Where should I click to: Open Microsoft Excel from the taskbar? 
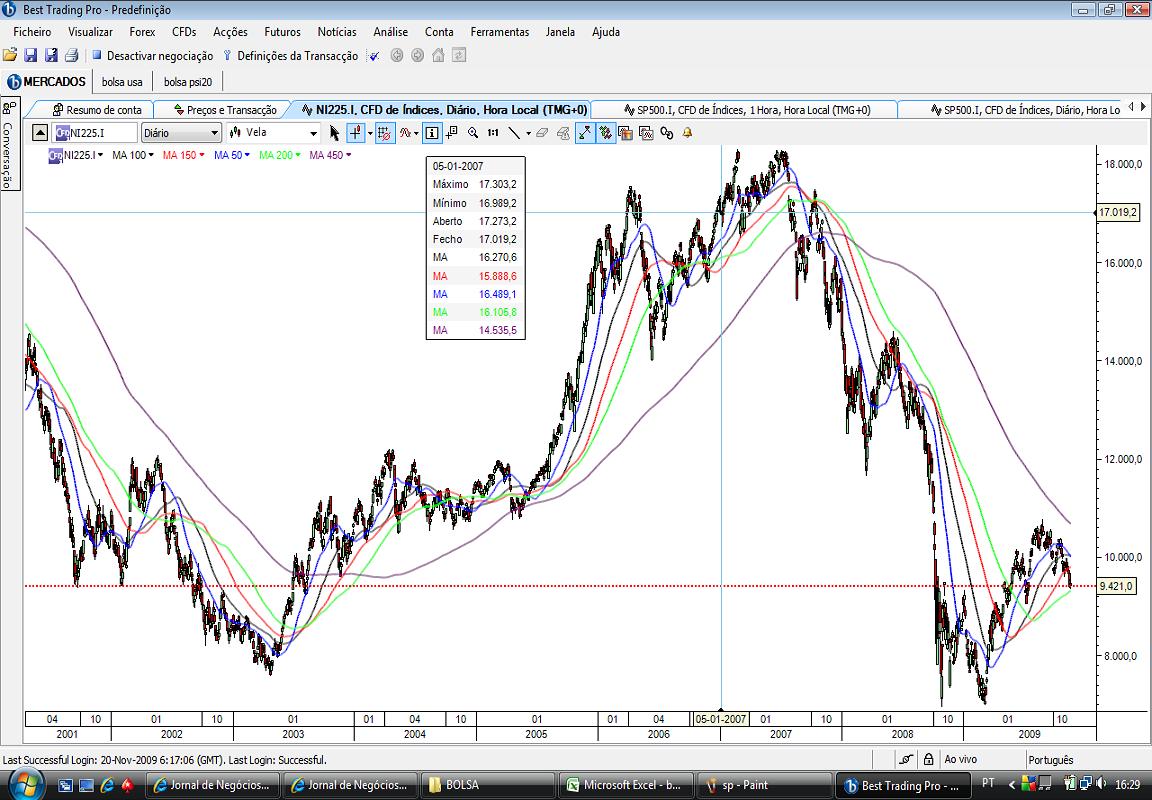point(626,785)
